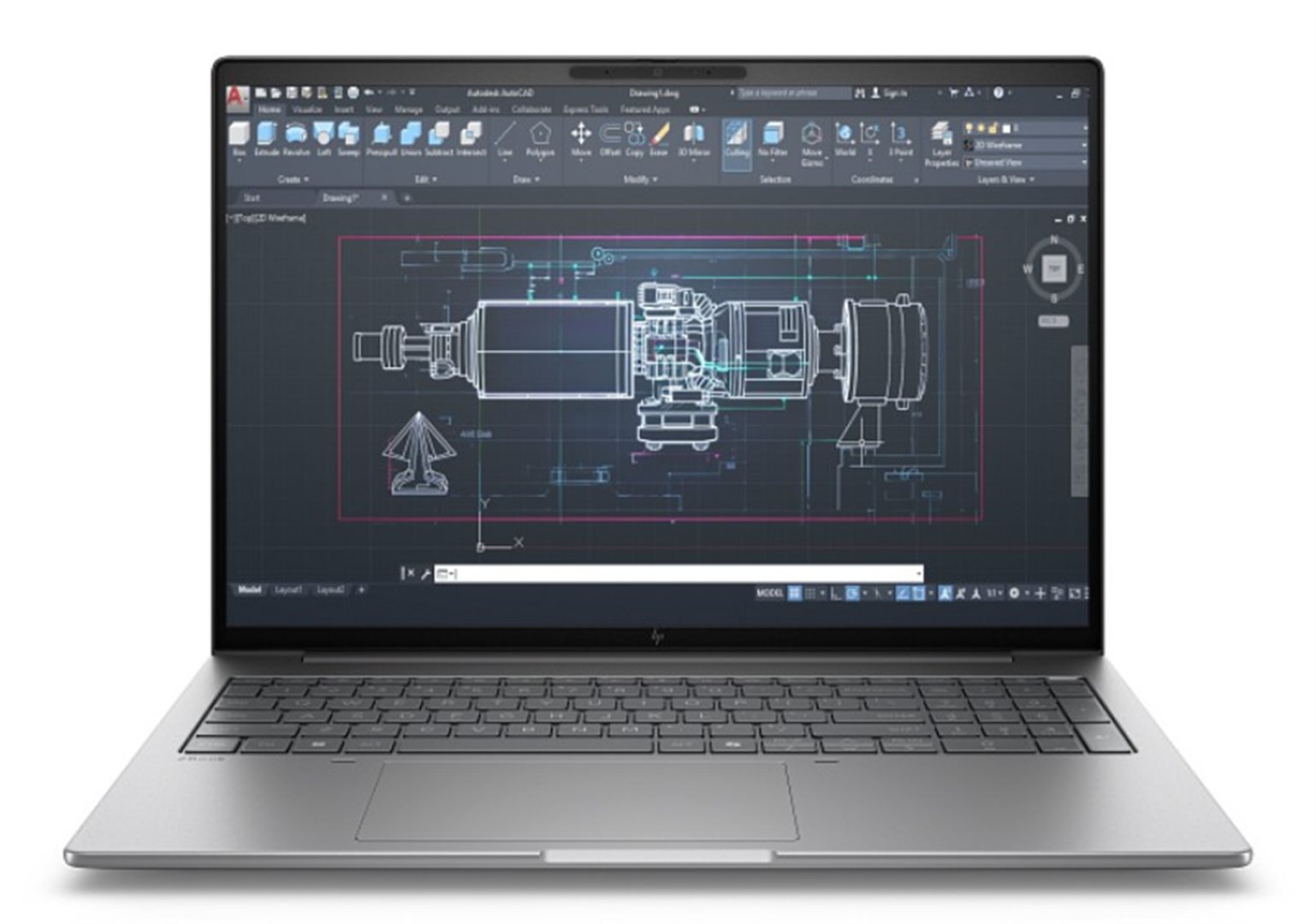Toggle Culling selection mode
Viewport: 1316px width, 924px height.
737,141
